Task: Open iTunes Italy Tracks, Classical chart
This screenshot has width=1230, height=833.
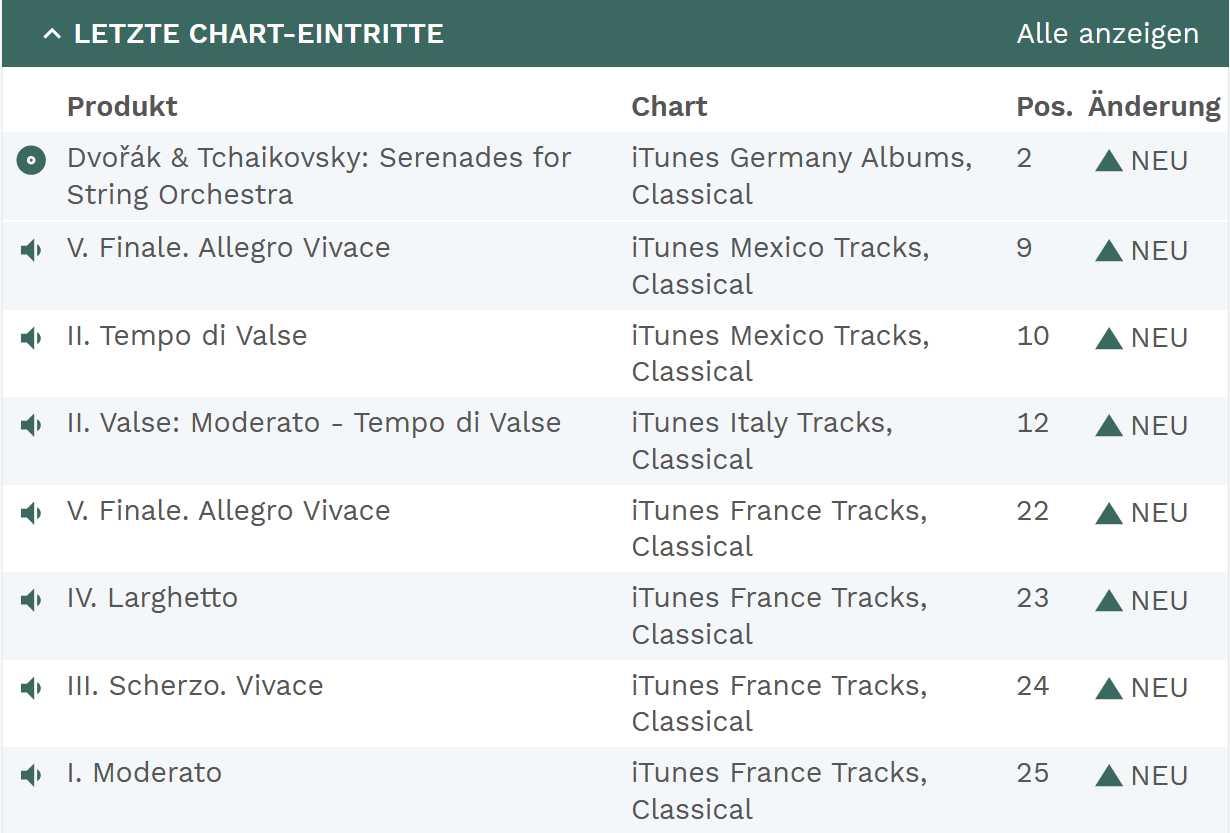Action: (x=761, y=441)
